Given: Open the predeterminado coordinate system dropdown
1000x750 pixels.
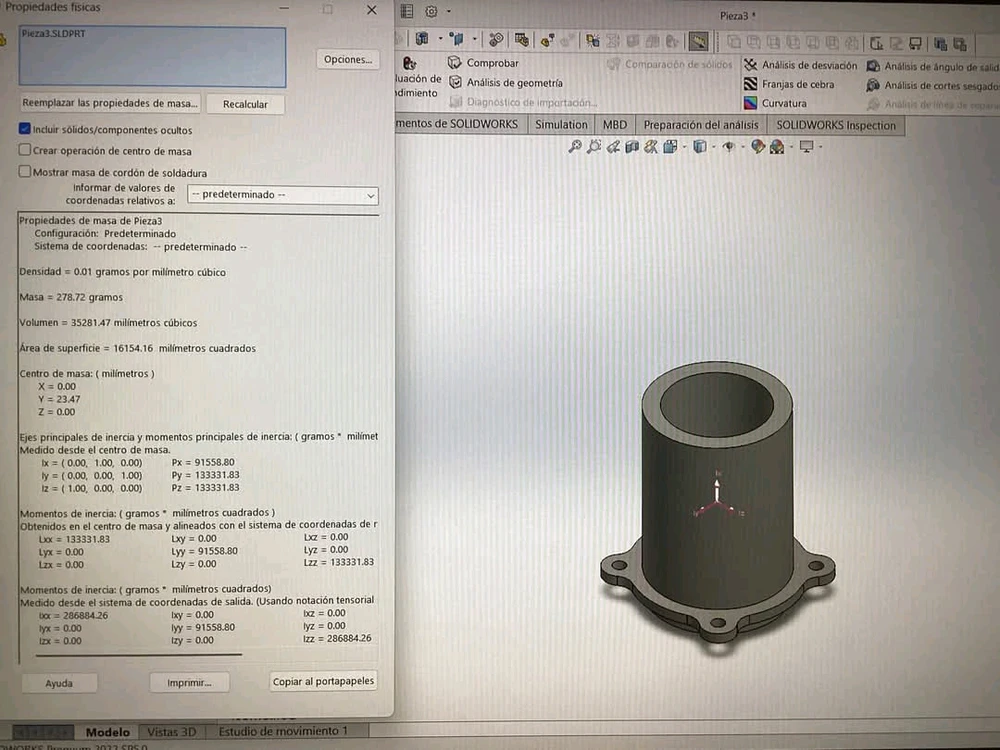Looking at the screenshot, I should coord(283,195).
